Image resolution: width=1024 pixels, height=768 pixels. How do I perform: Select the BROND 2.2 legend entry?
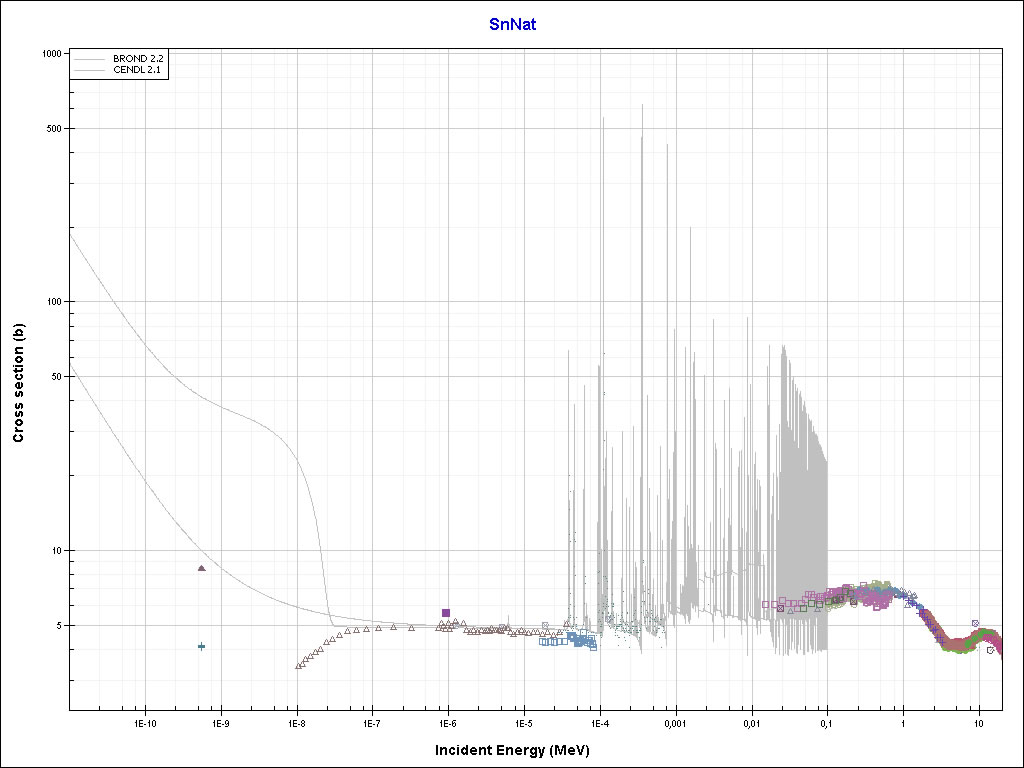coord(138,60)
